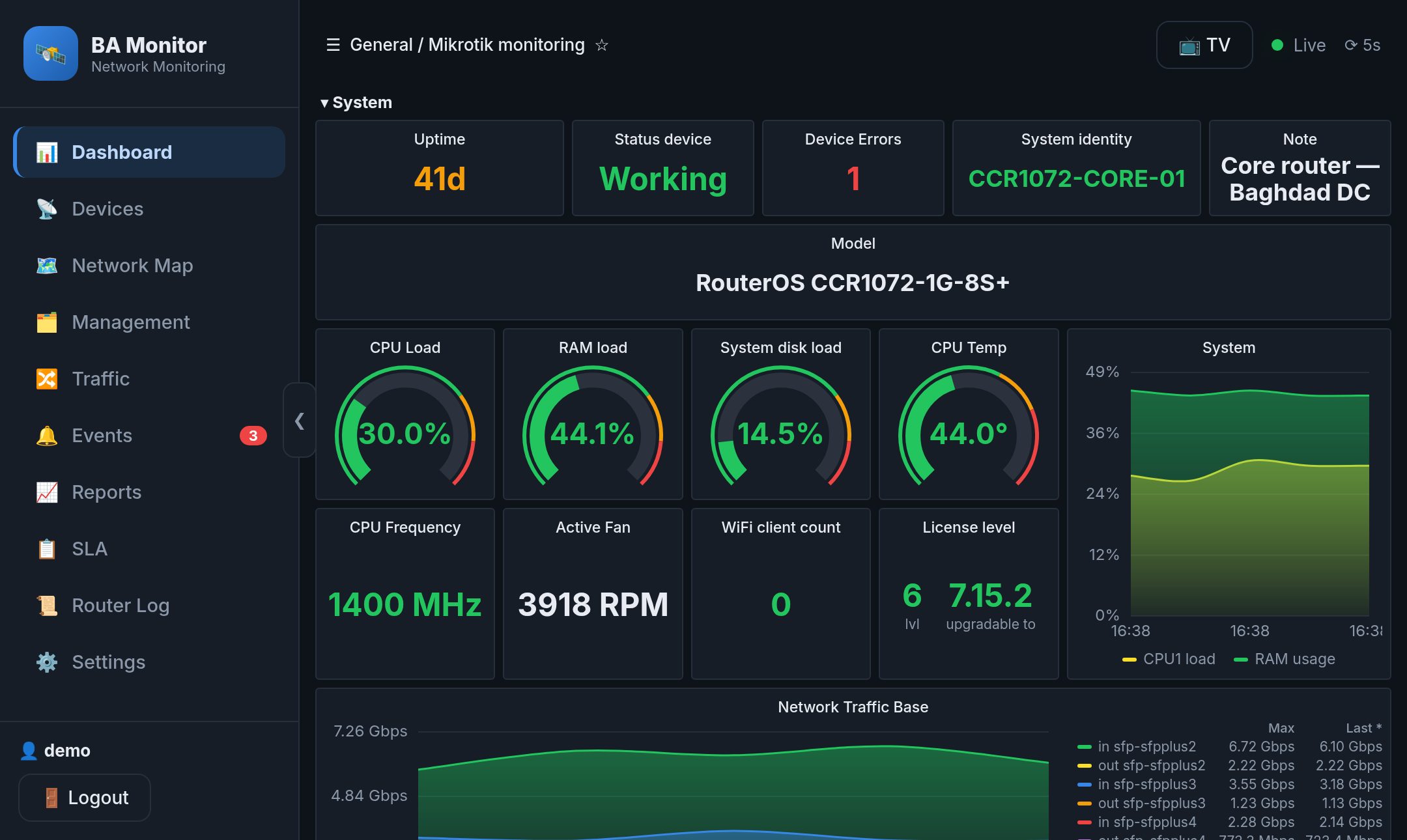Click the door icon on Logout
1407x840 pixels.
[x=51, y=798]
